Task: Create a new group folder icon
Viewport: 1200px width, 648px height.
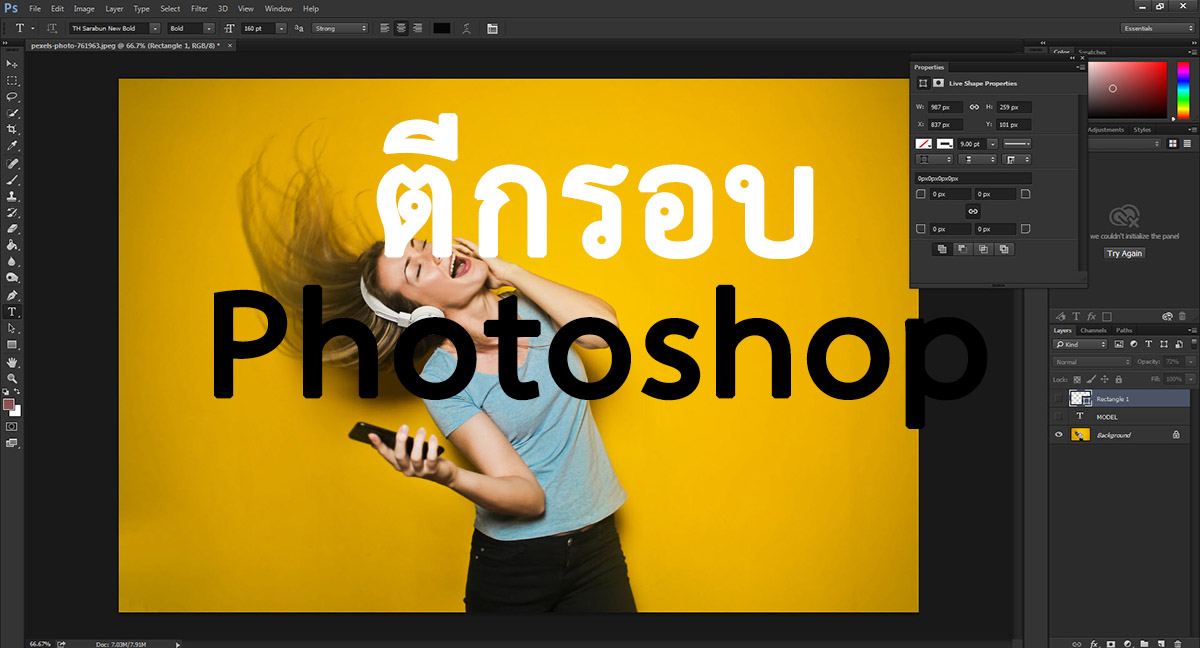Action: pyautogui.click(x=1145, y=643)
